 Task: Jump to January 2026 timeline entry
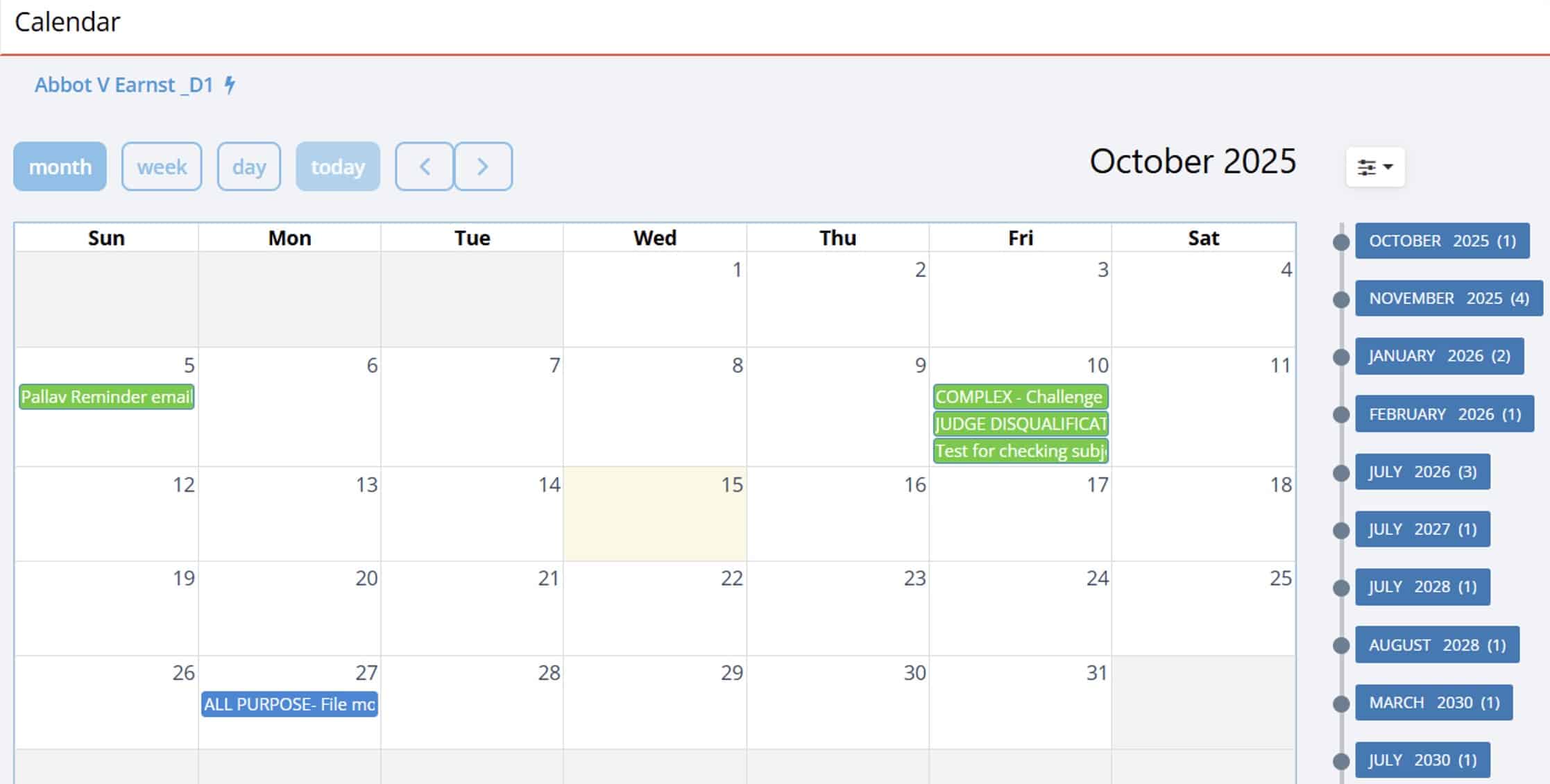1439,356
